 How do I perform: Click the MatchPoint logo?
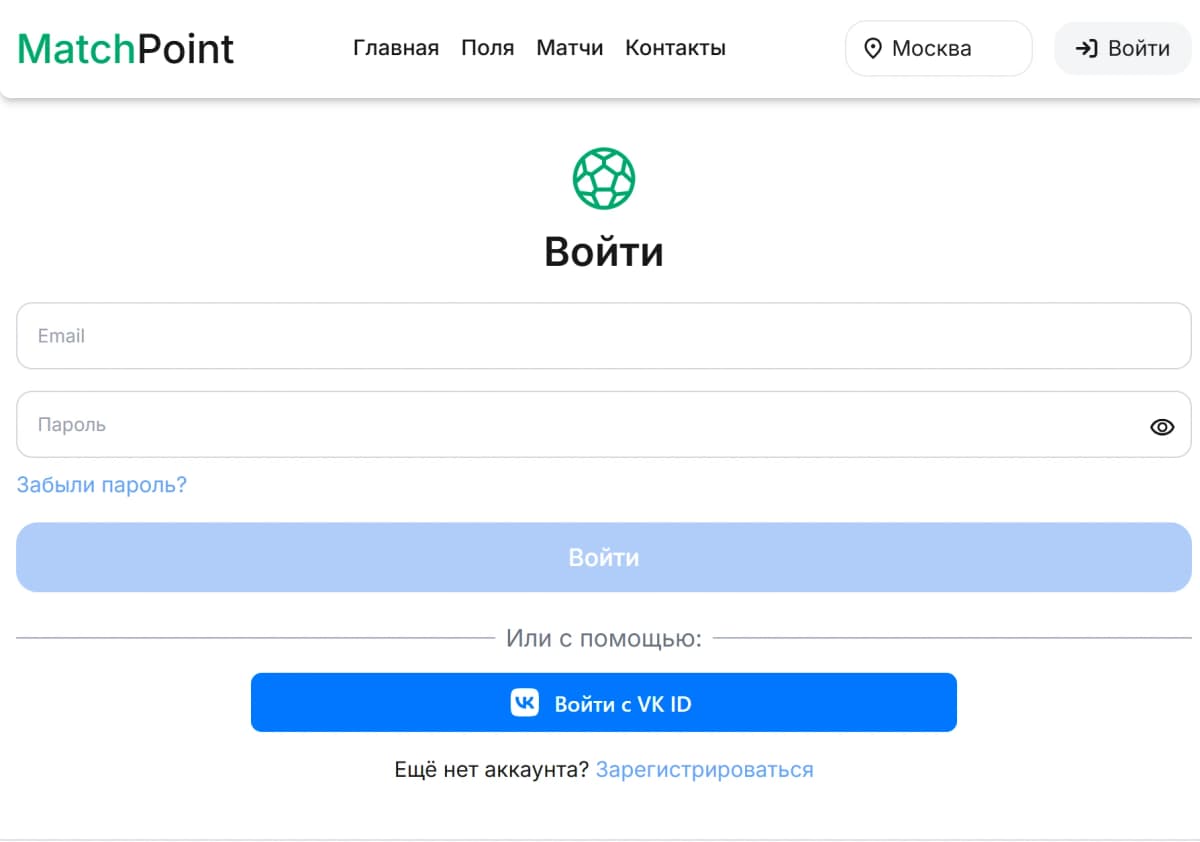pos(126,48)
